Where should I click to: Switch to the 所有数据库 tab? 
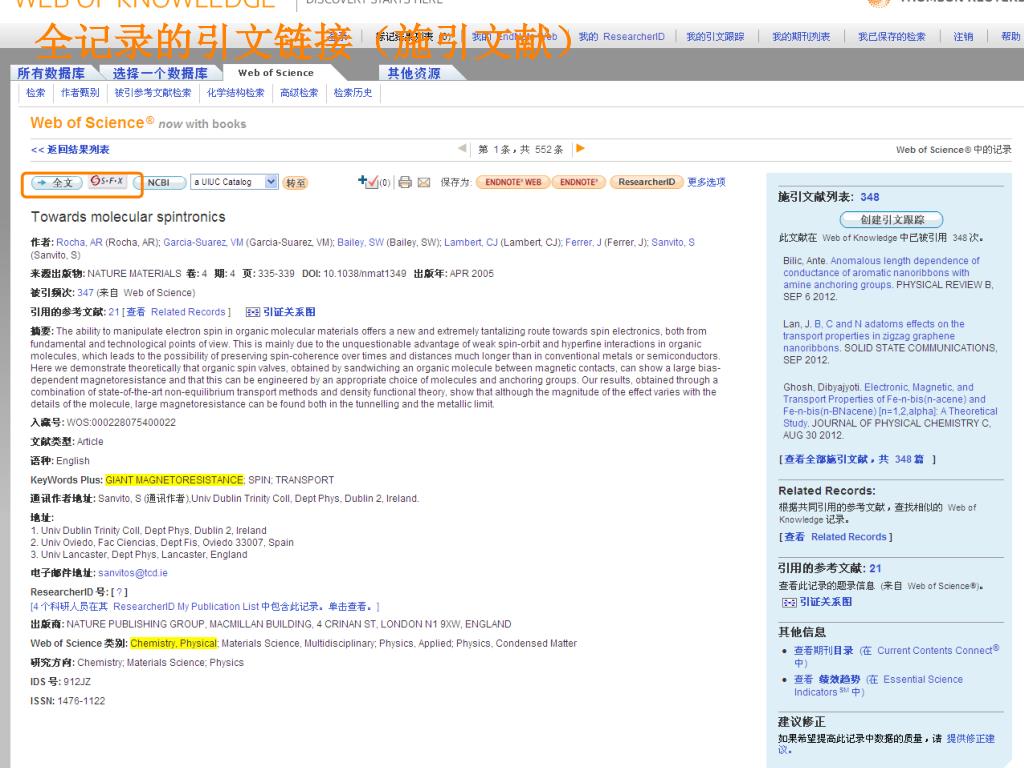[x=57, y=73]
